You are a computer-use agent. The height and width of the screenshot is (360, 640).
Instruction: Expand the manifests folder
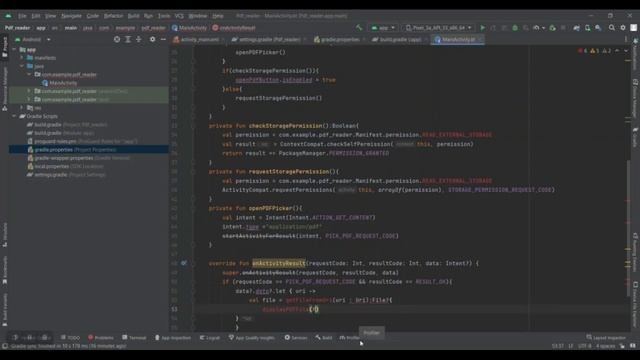coord(22,58)
